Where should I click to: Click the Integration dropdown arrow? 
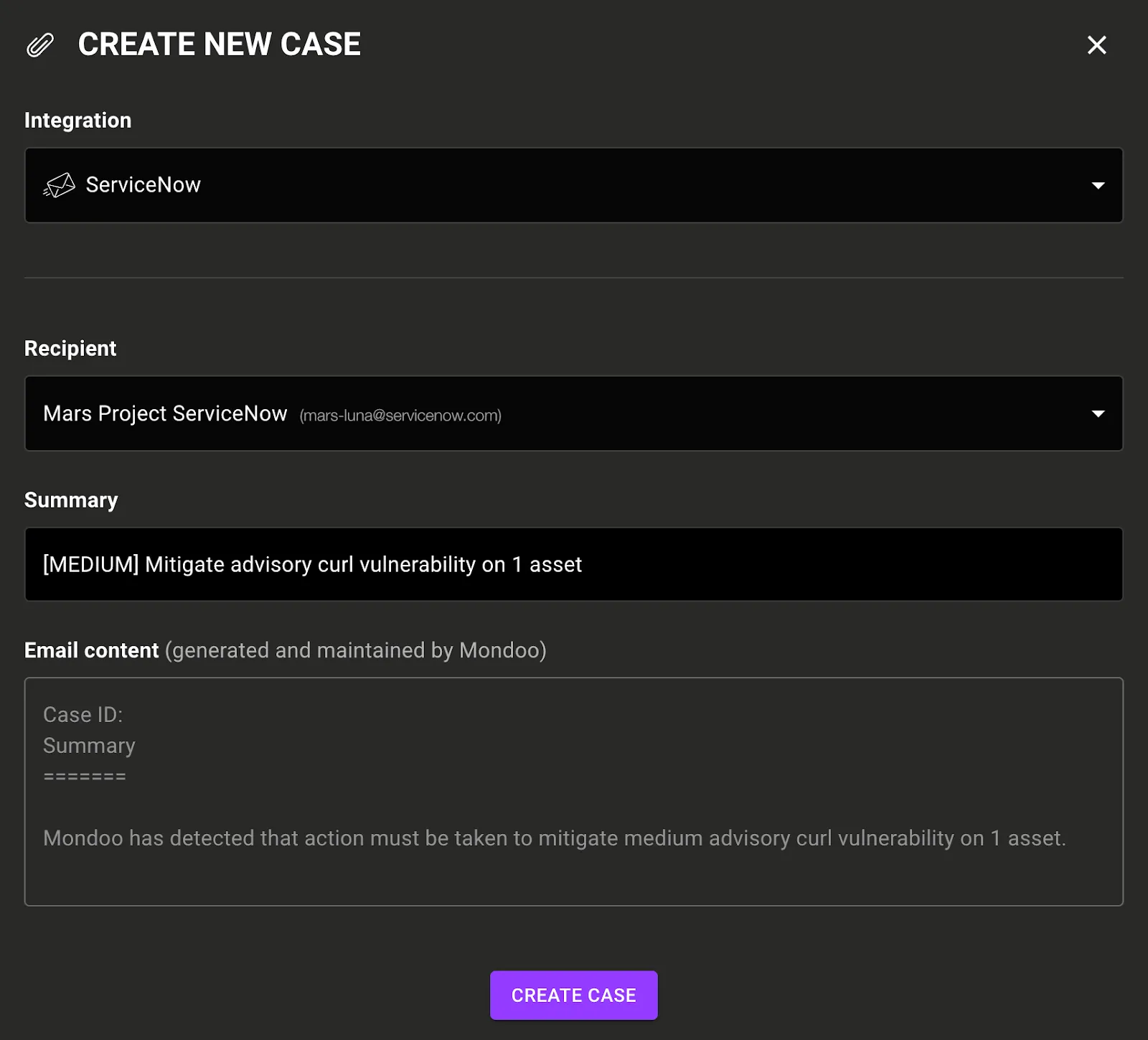click(1098, 185)
